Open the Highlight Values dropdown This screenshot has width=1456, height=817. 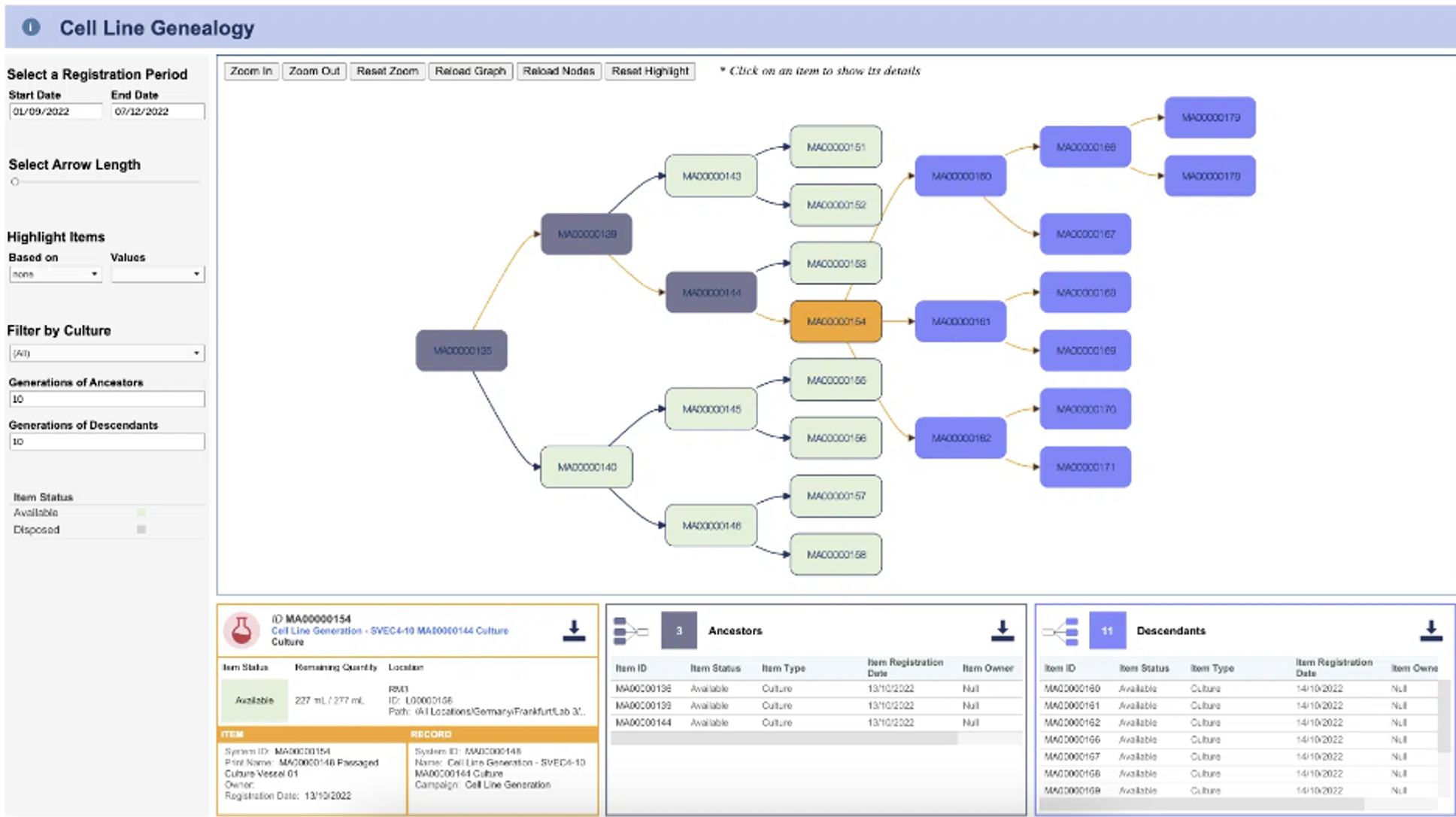coord(157,275)
